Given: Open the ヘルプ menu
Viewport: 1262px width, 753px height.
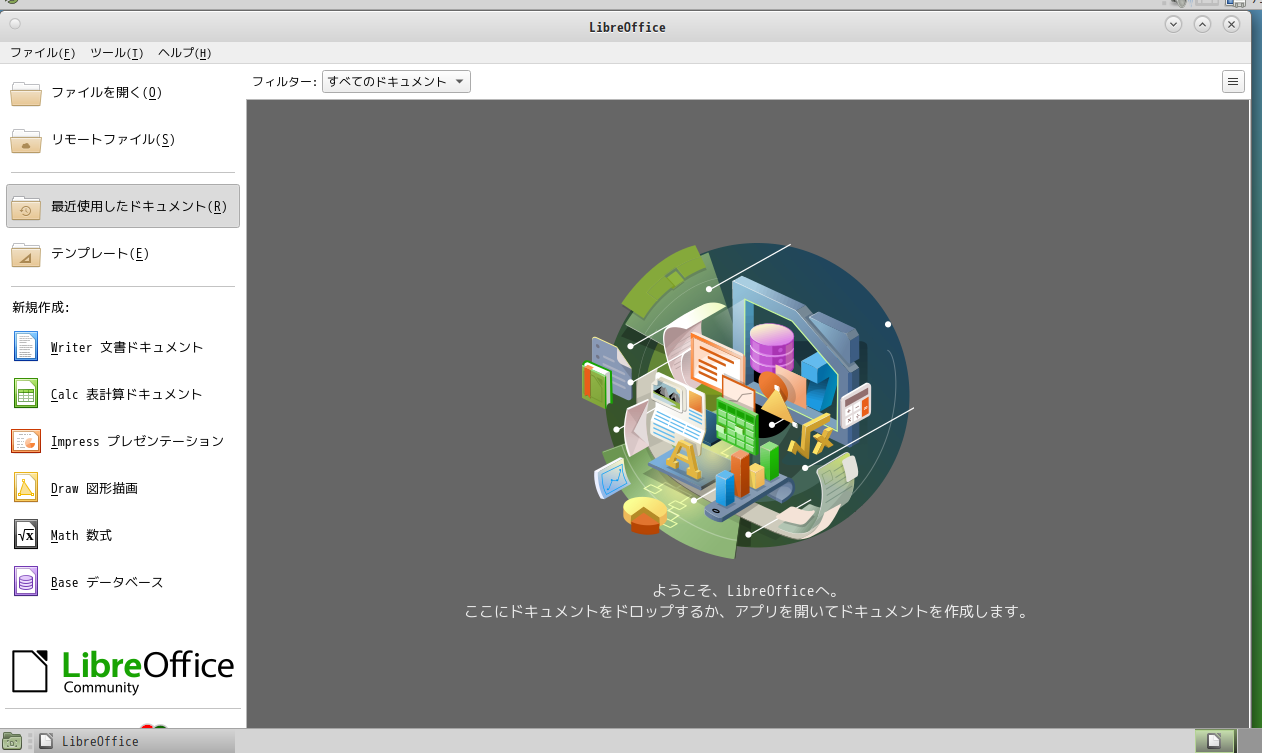Looking at the screenshot, I should 184,53.
